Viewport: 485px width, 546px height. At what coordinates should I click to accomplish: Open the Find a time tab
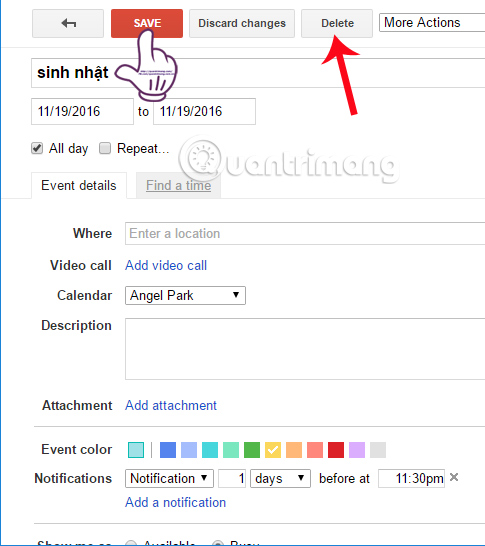pyautogui.click(x=178, y=186)
